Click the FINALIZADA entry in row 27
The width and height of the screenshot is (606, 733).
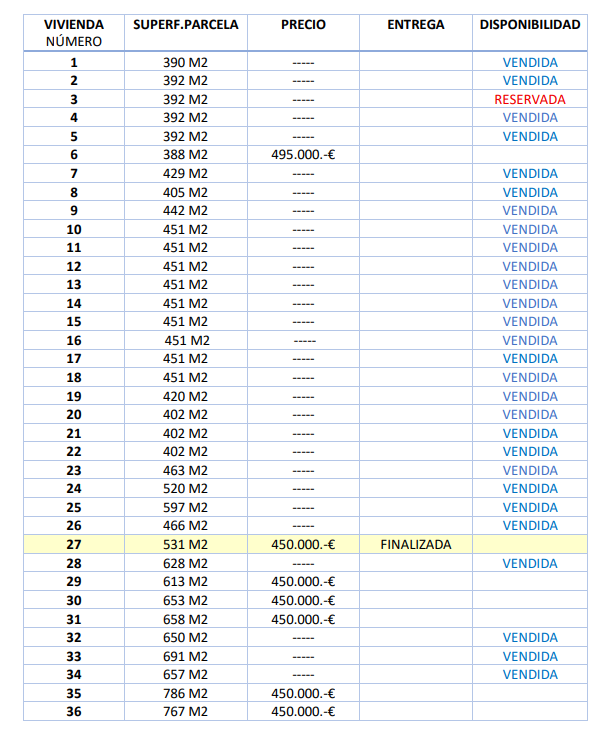[x=415, y=545]
